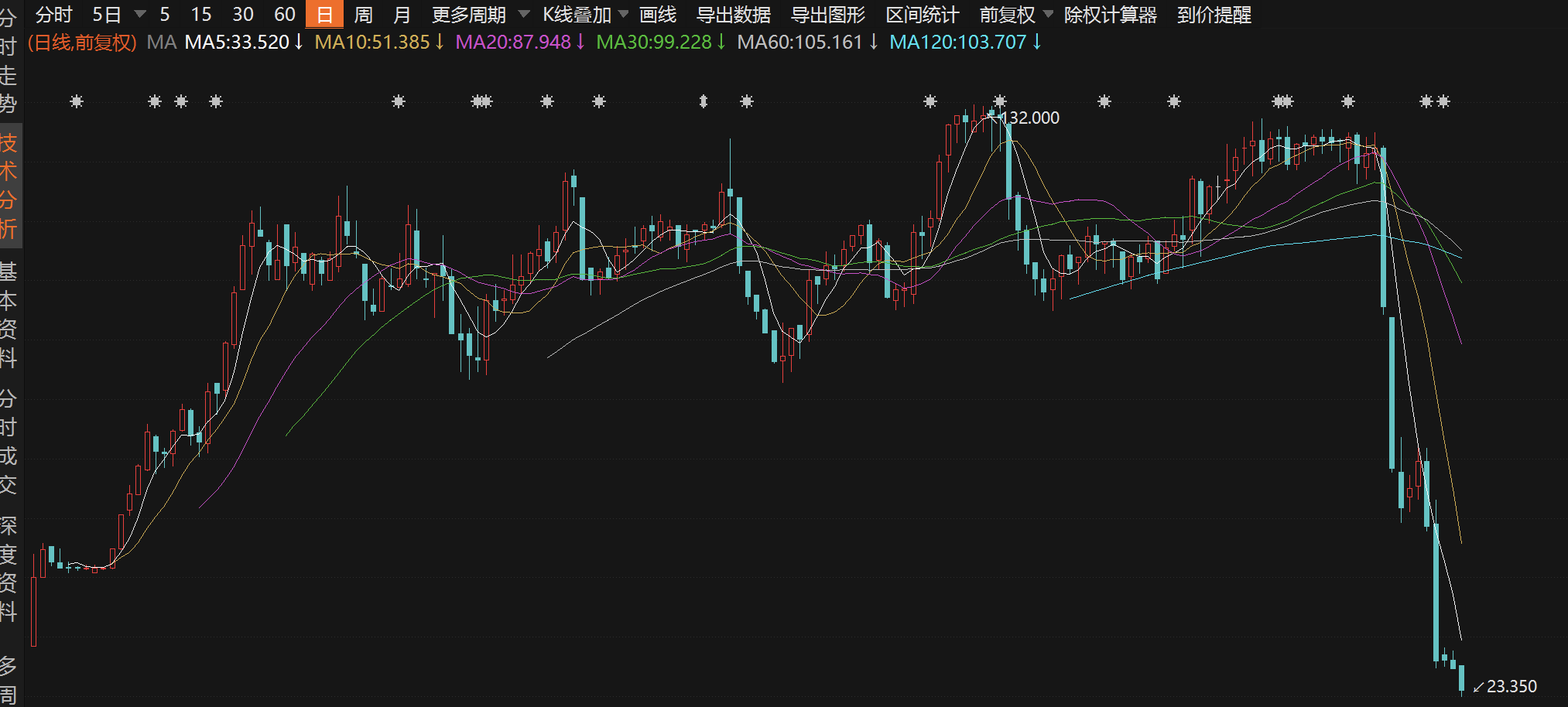The image size is (1568, 707).
Task: Click the 导出数据 button
Action: pyautogui.click(x=733, y=15)
